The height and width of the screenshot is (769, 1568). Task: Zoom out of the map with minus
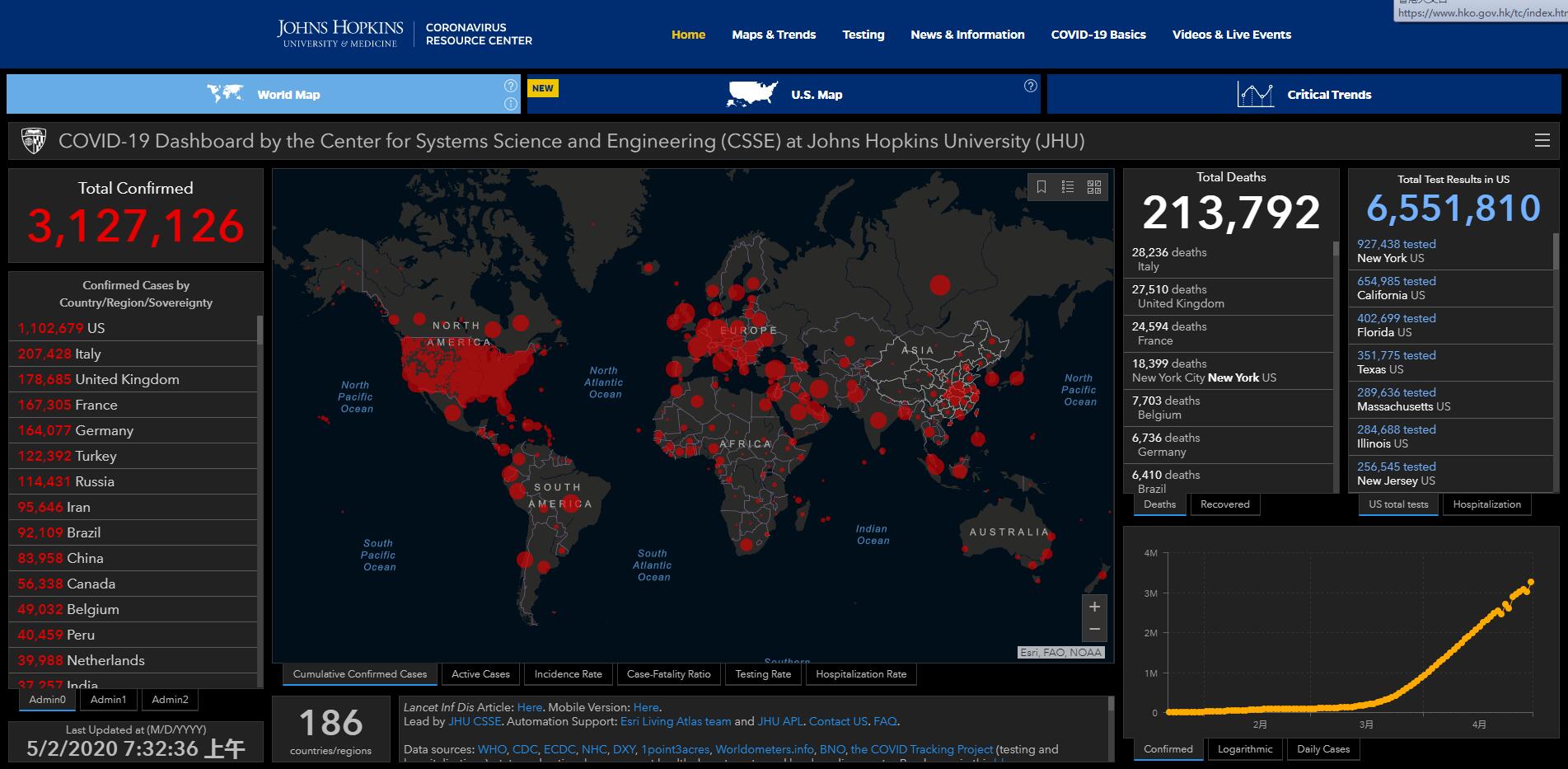pyautogui.click(x=1094, y=629)
